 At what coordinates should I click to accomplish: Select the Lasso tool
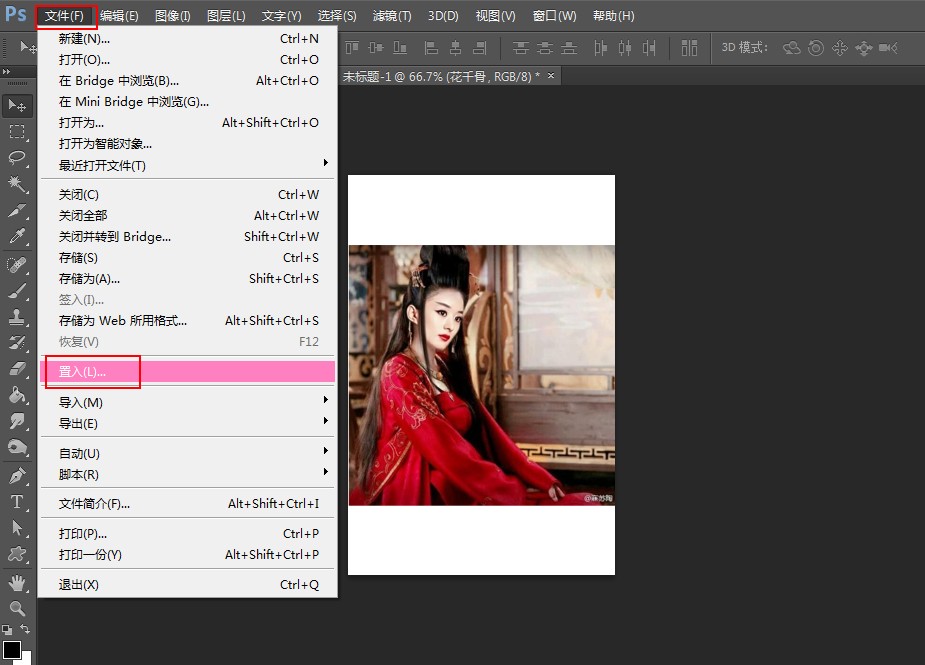[17, 158]
